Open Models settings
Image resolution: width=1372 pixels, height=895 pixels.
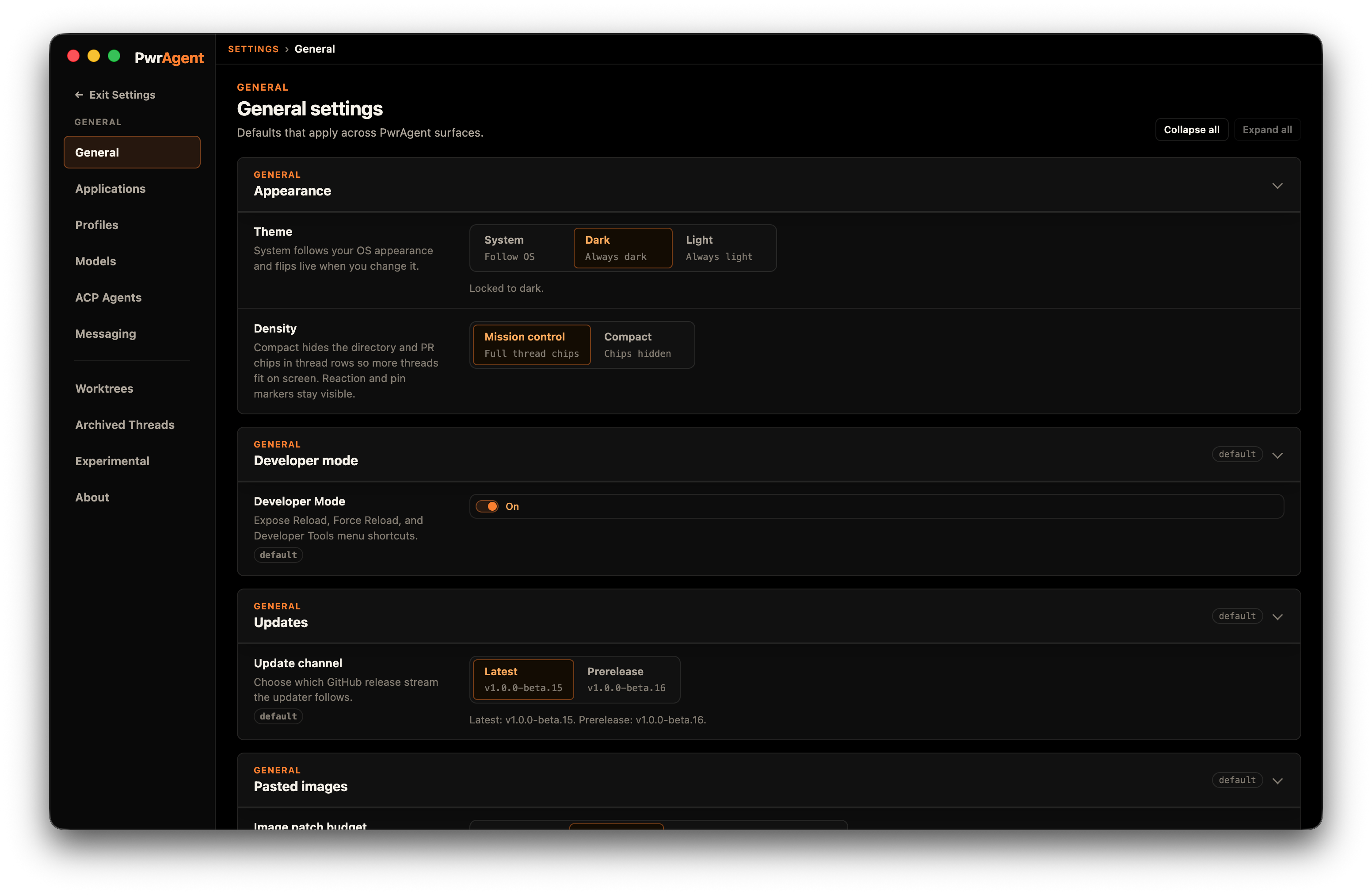pyautogui.click(x=132, y=261)
